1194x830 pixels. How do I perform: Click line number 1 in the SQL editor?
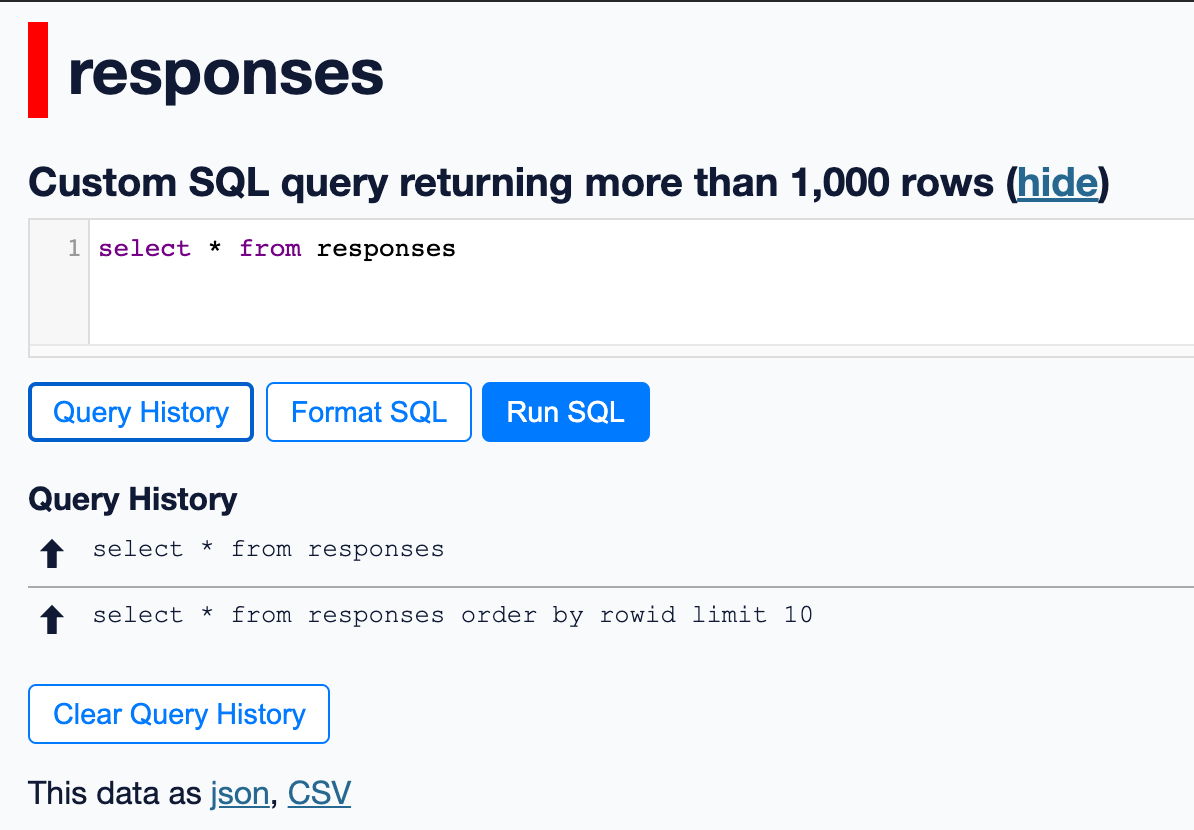74,248
